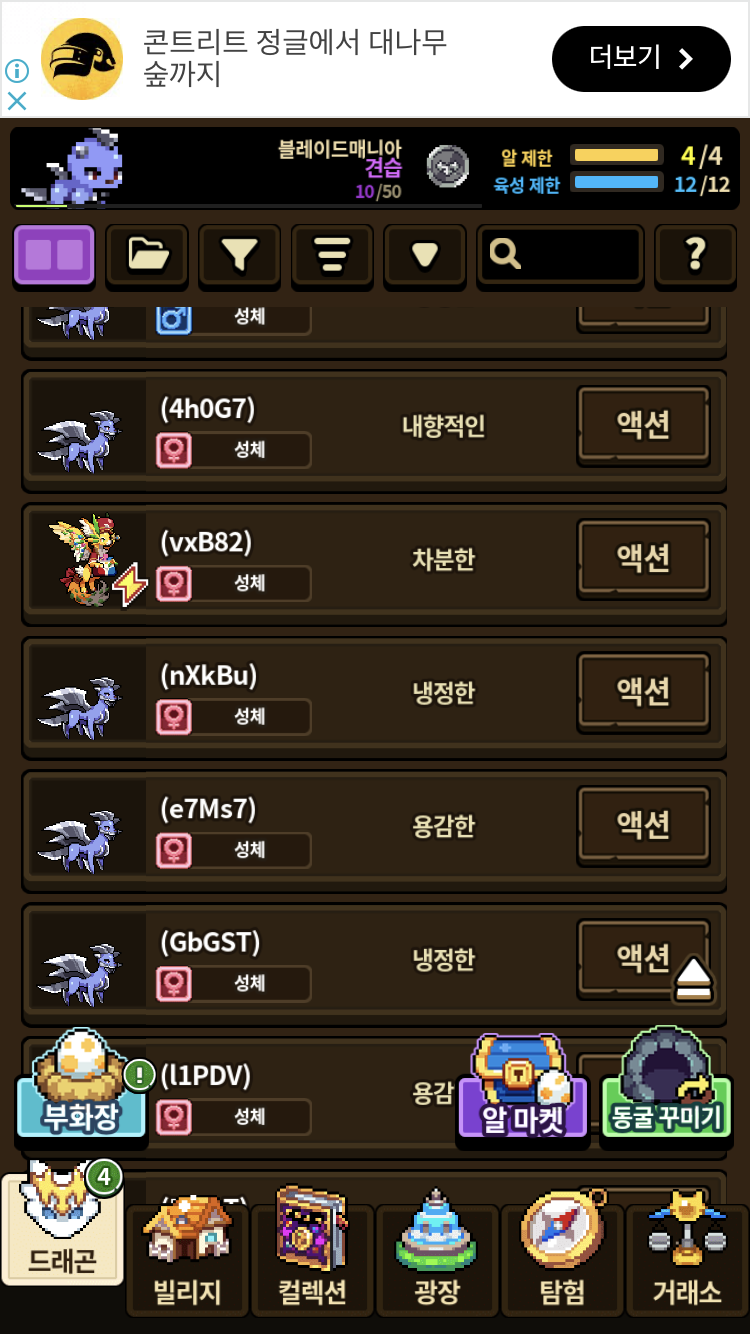Image resolution: width=750 pixels, height=1334 pixels.
Task: Click the scroll-to-top eject arrow
Action: pyautogui.click(x=692, y=978)
